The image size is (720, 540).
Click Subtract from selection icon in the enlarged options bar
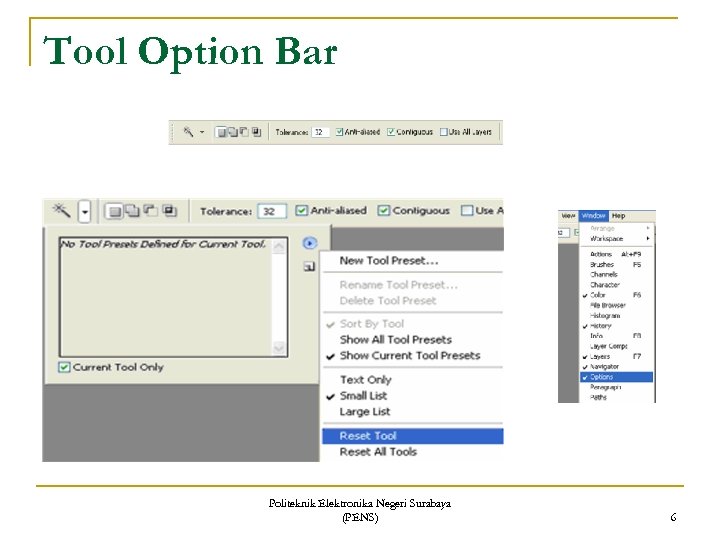tap(151, 211)
